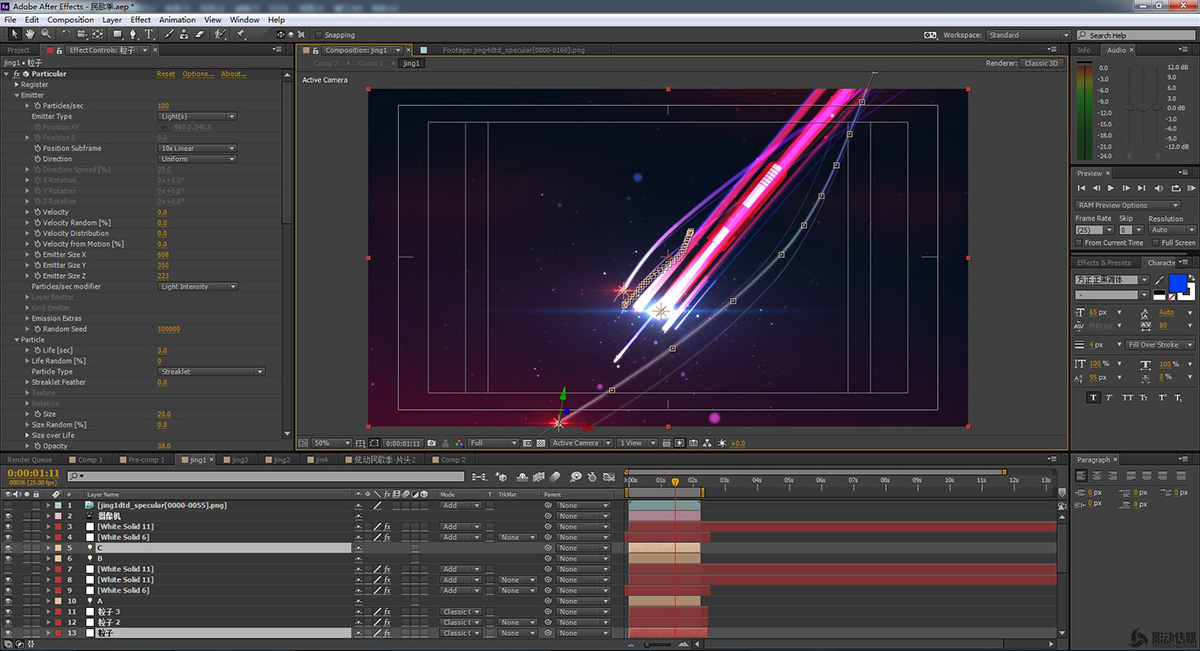The image size is (1200, 651).
Task: Select the Puppet Pin tool
Action: 240,34
